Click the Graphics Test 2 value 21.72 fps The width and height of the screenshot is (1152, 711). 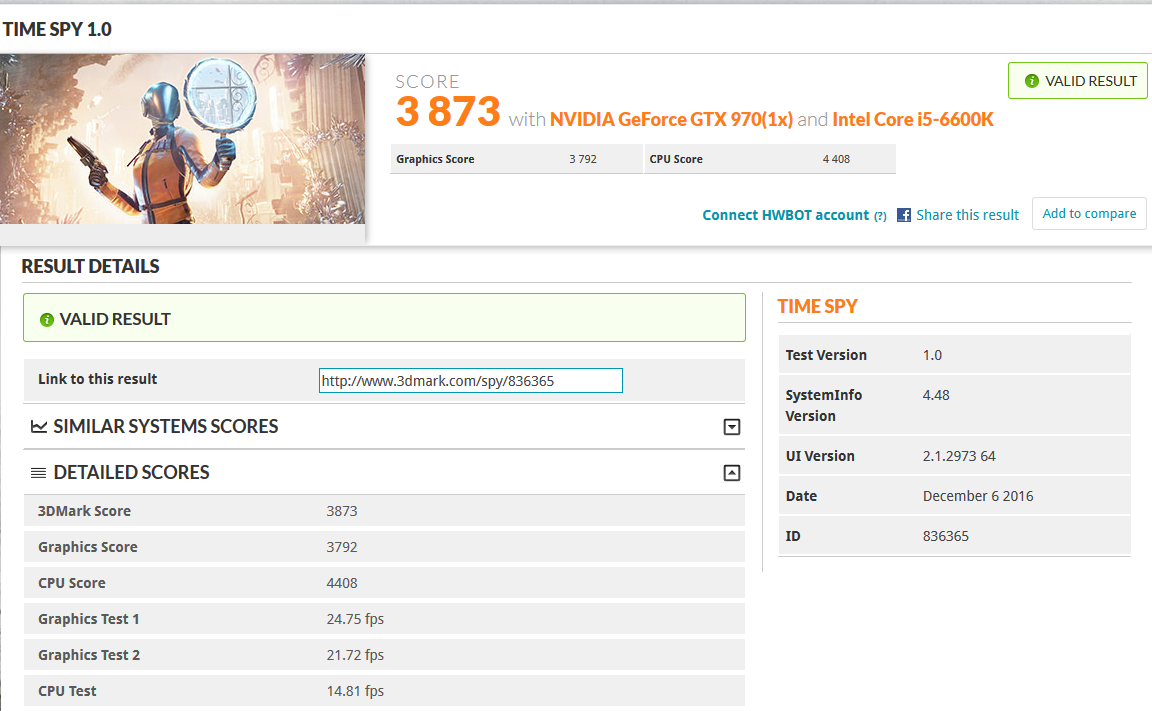tap(355, 655)
